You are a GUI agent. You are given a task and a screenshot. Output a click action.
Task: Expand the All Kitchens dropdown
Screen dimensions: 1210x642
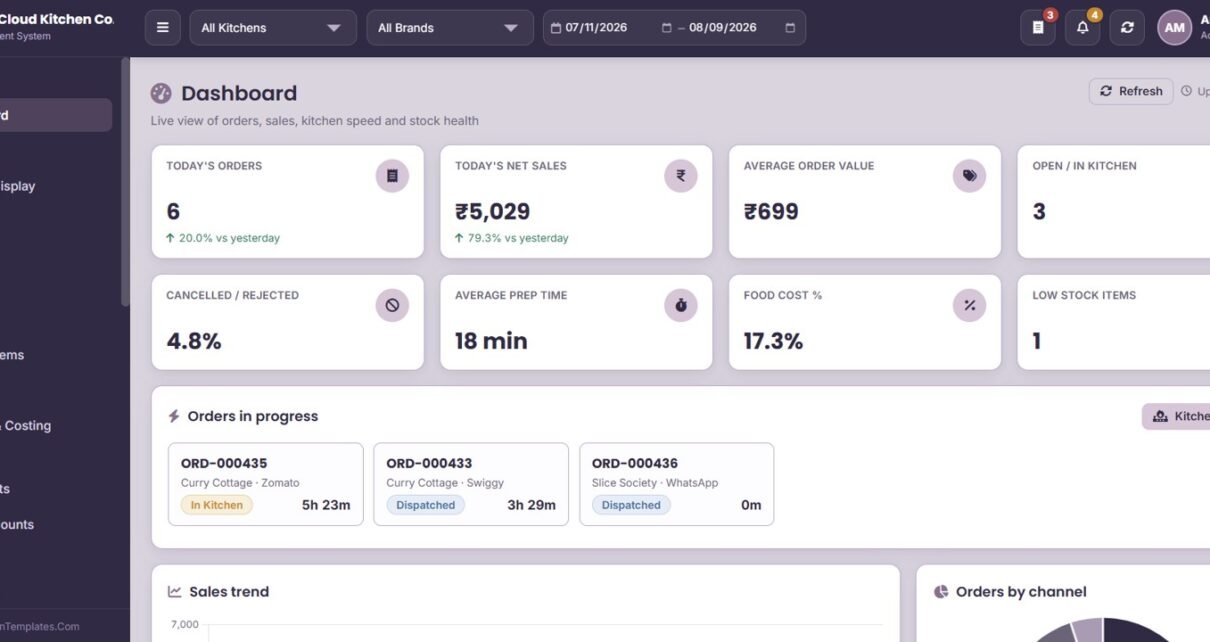point(273,28)
